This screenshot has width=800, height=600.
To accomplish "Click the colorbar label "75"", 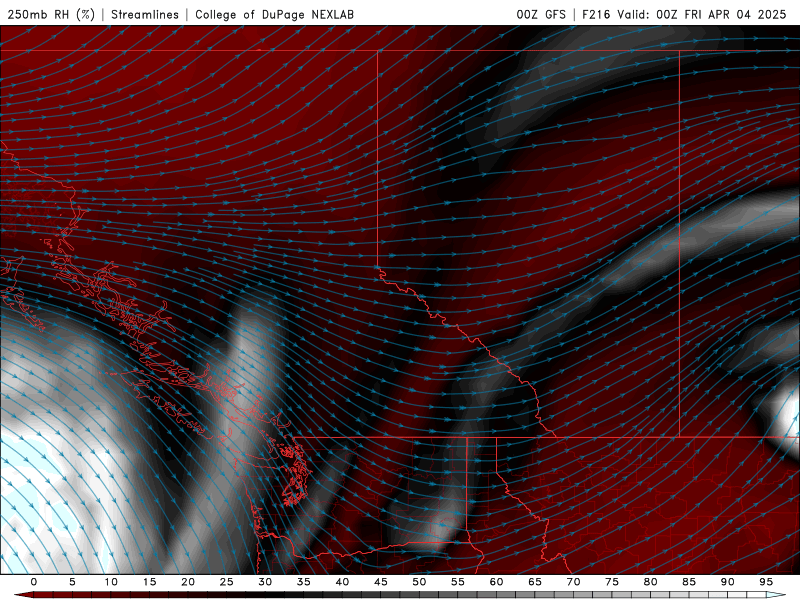I will pos(612,582).
